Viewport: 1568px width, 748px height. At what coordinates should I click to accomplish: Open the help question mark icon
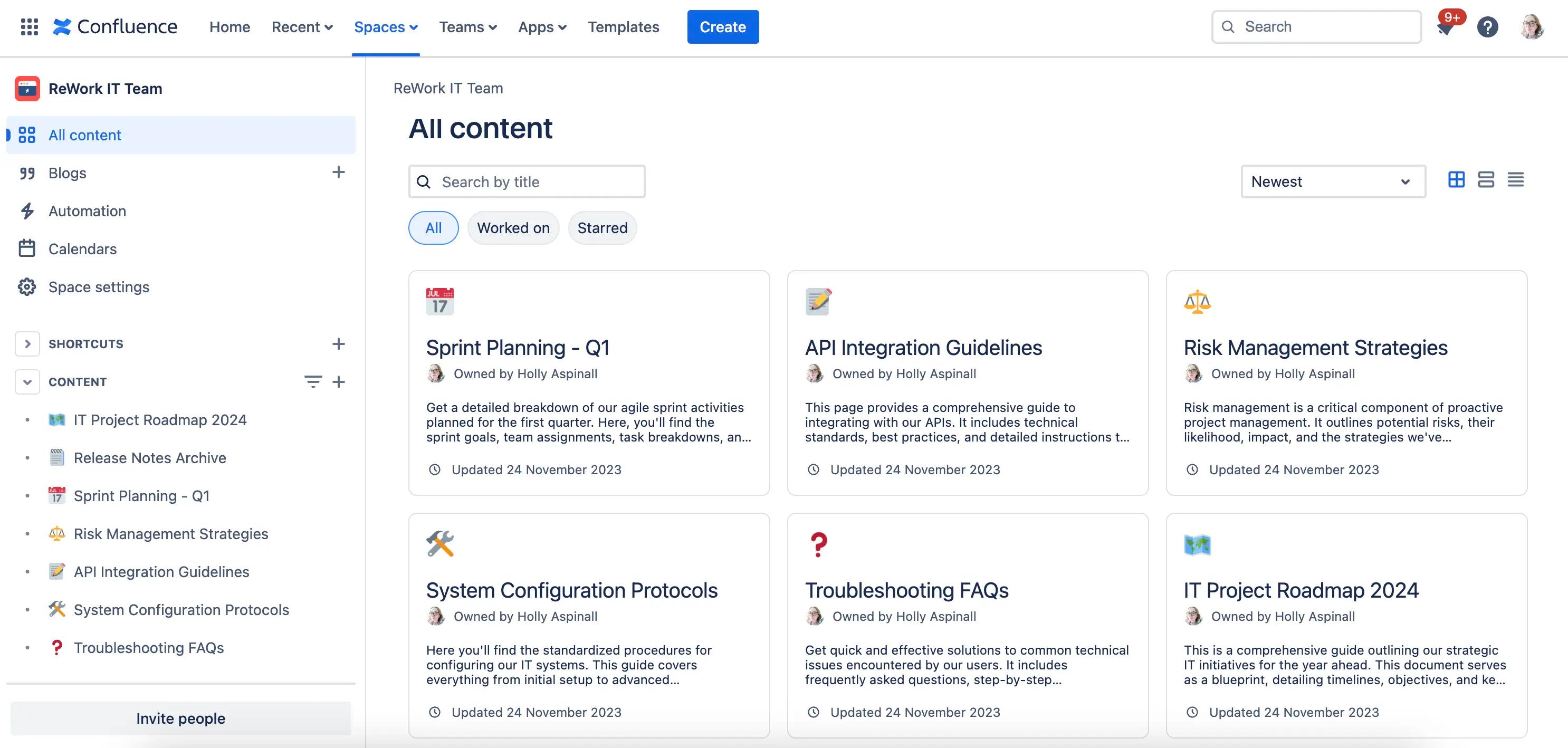click(x=1487, y=27)
